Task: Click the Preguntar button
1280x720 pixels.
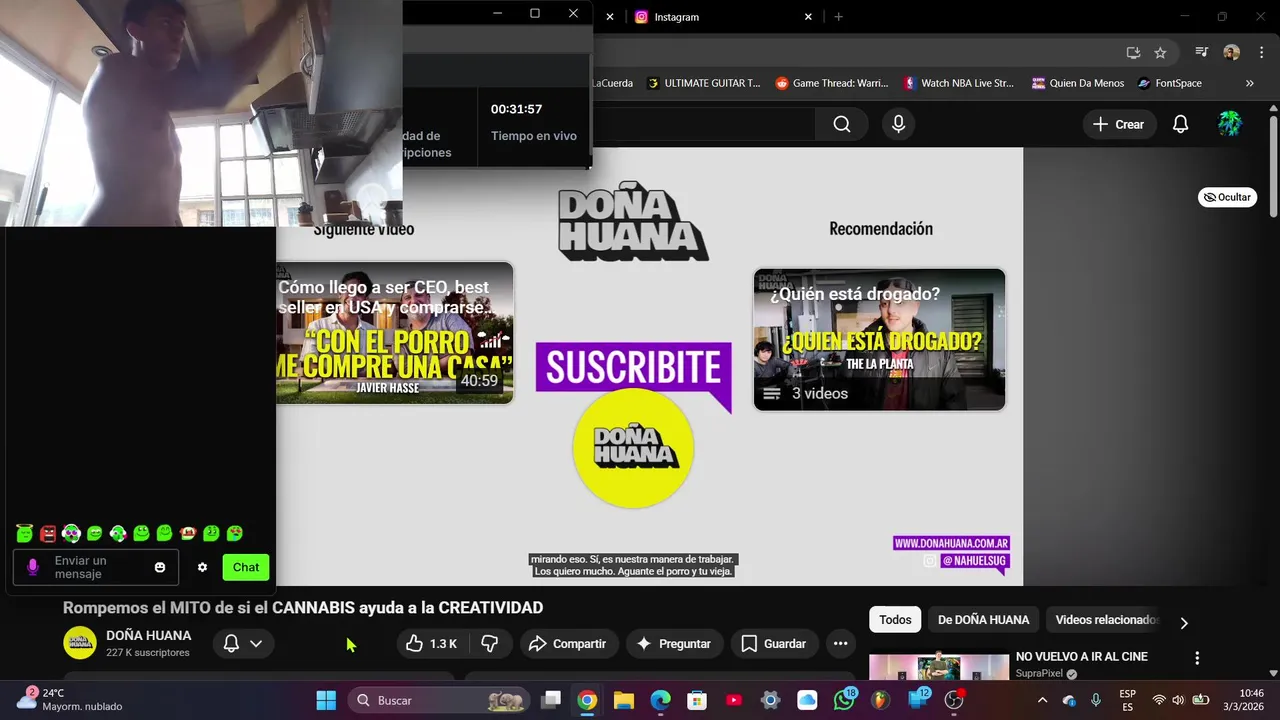Action: click(x=674, y=644)
